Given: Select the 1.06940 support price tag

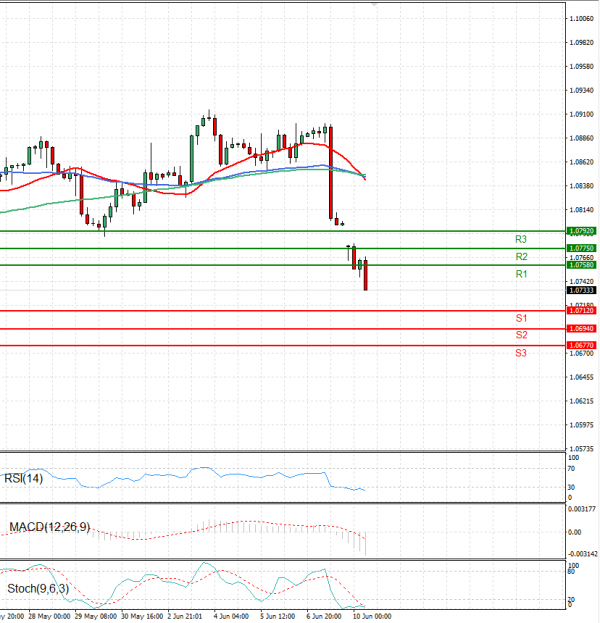Looking at the screenshot, I should click(581, 329).
